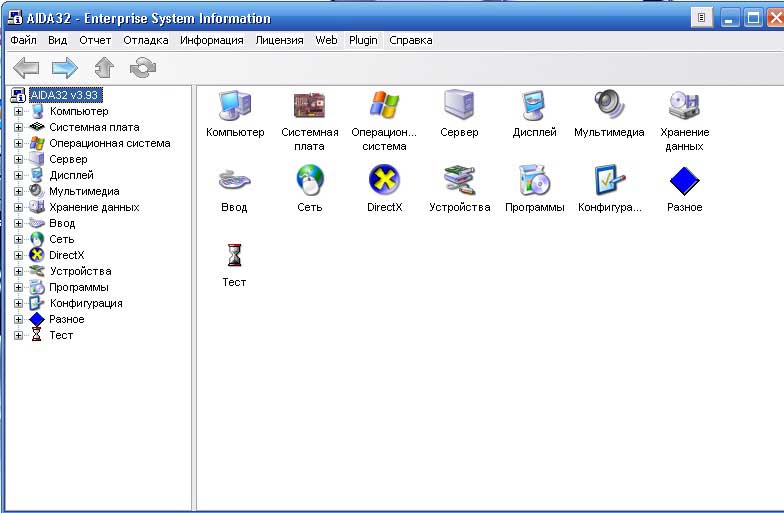Expand the Системная плата tree node
The width and height of the screenshot is (784, 513).
18,128
